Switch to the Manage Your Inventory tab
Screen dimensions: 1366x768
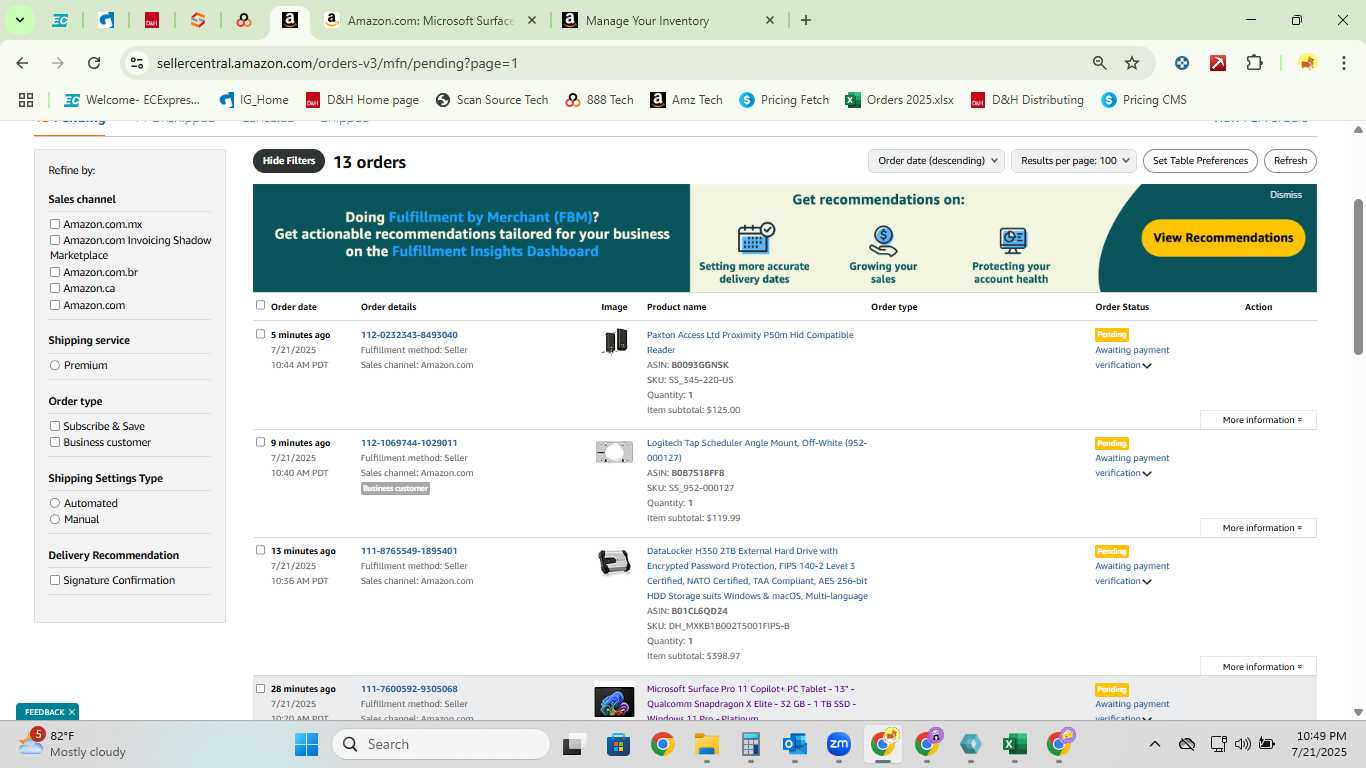click(x=668, y=20)
